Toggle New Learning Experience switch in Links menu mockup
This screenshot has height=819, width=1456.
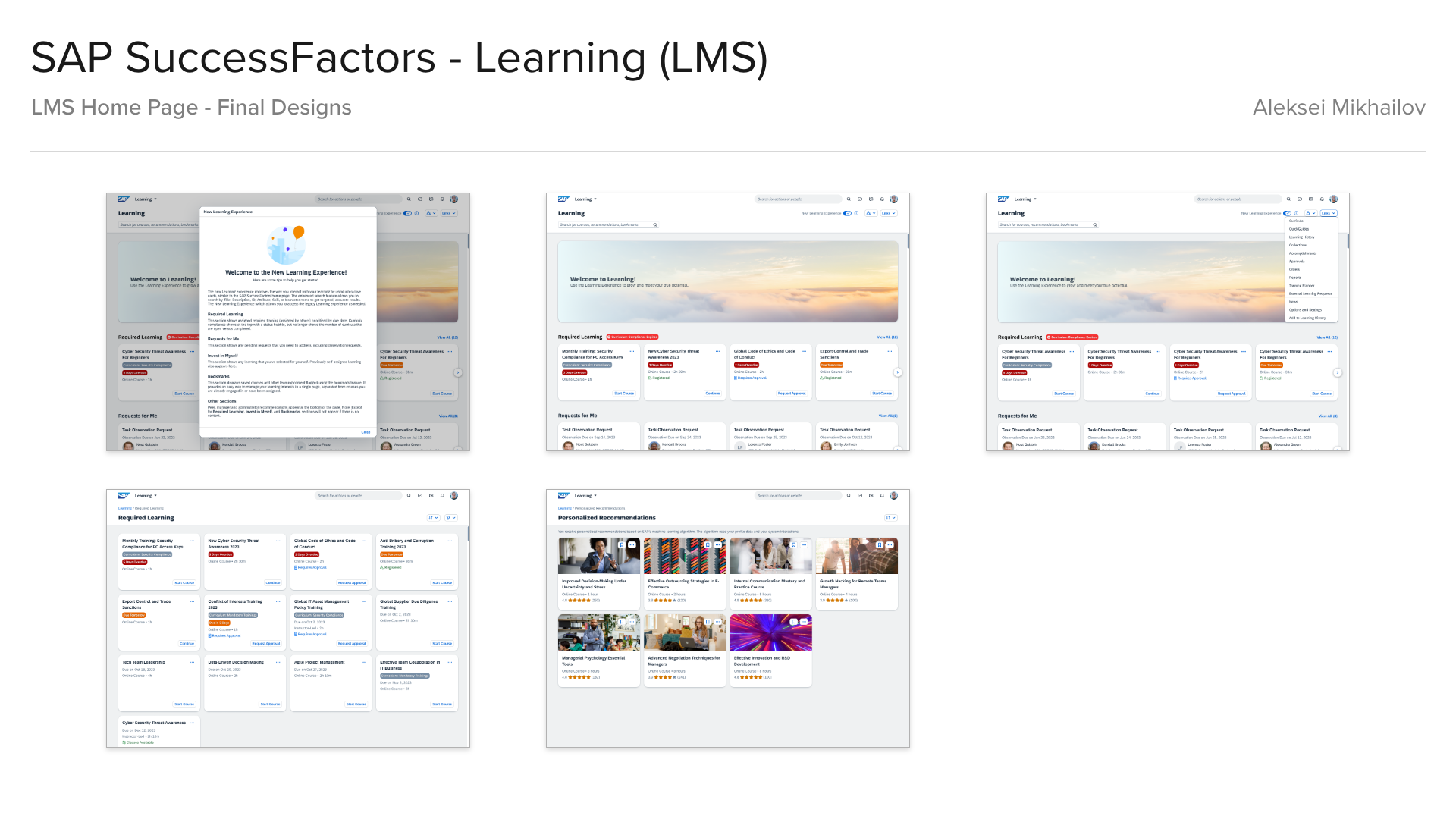[x=1287, y=213]
